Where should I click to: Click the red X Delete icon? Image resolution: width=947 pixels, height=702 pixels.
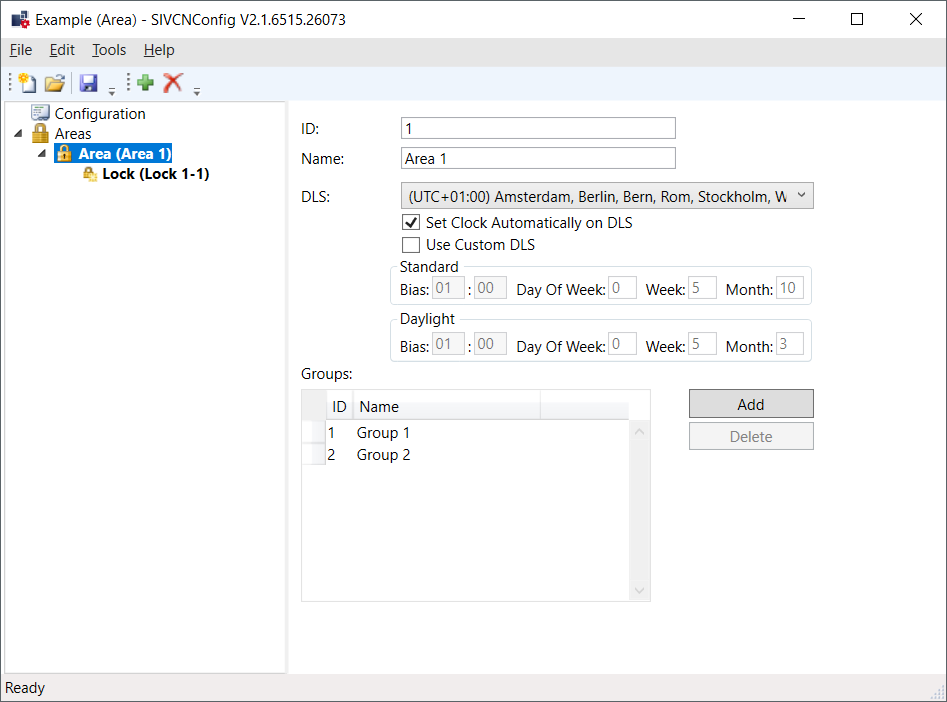pyautogui.click(x=173, y=84)
